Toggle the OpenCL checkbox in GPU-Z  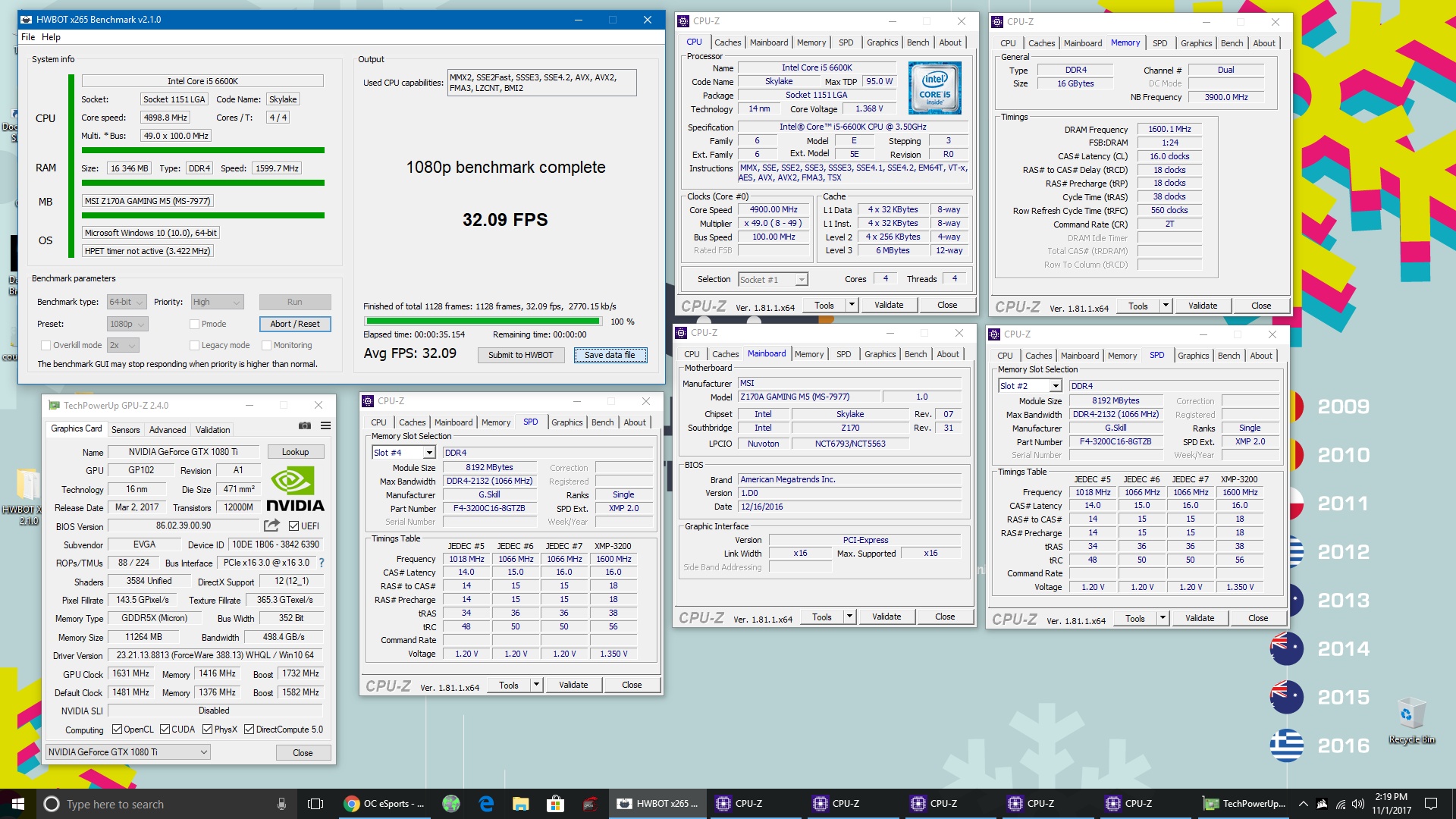(117, 730)
